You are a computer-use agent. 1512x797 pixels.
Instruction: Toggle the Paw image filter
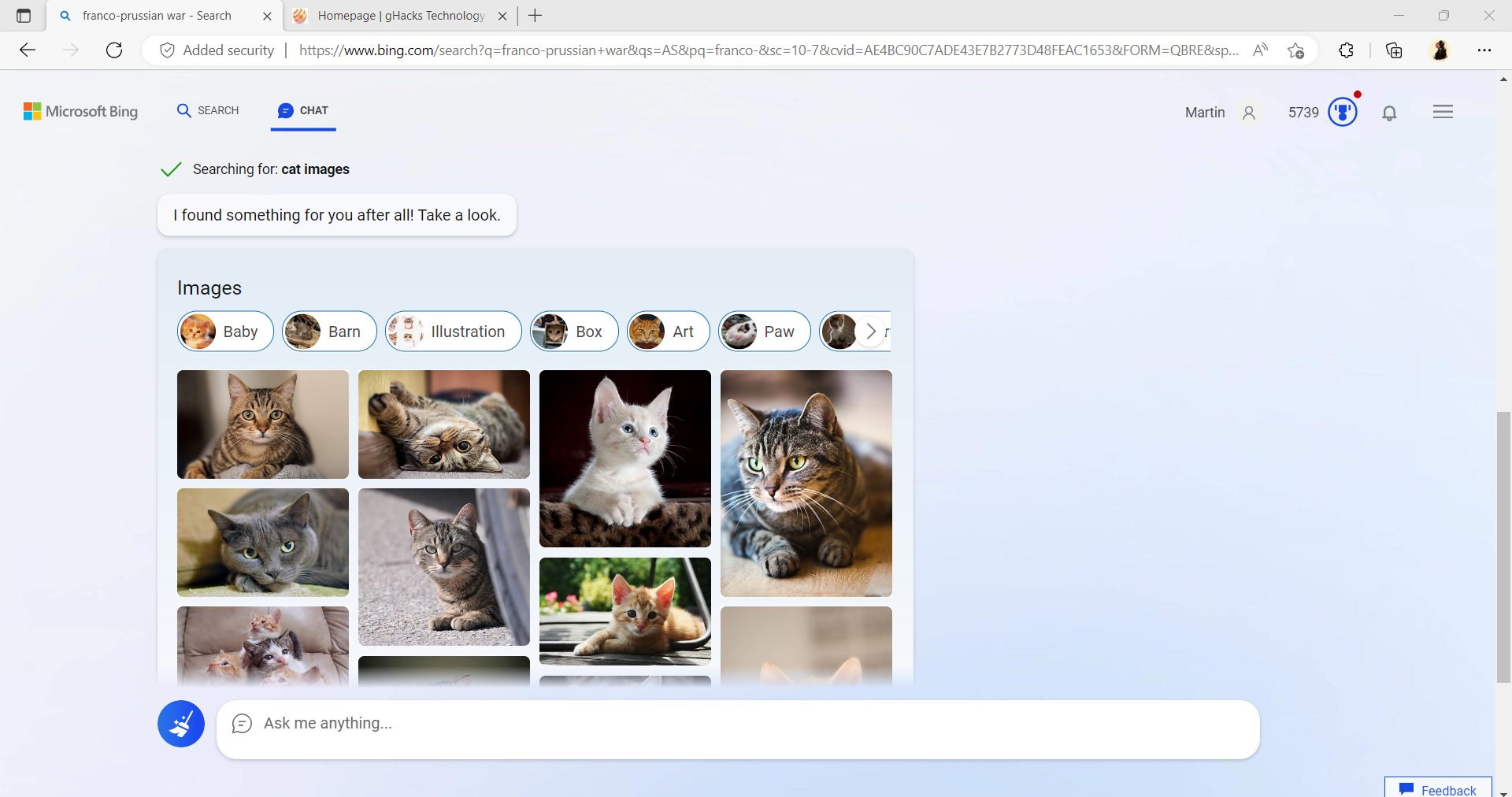point(764,331)
